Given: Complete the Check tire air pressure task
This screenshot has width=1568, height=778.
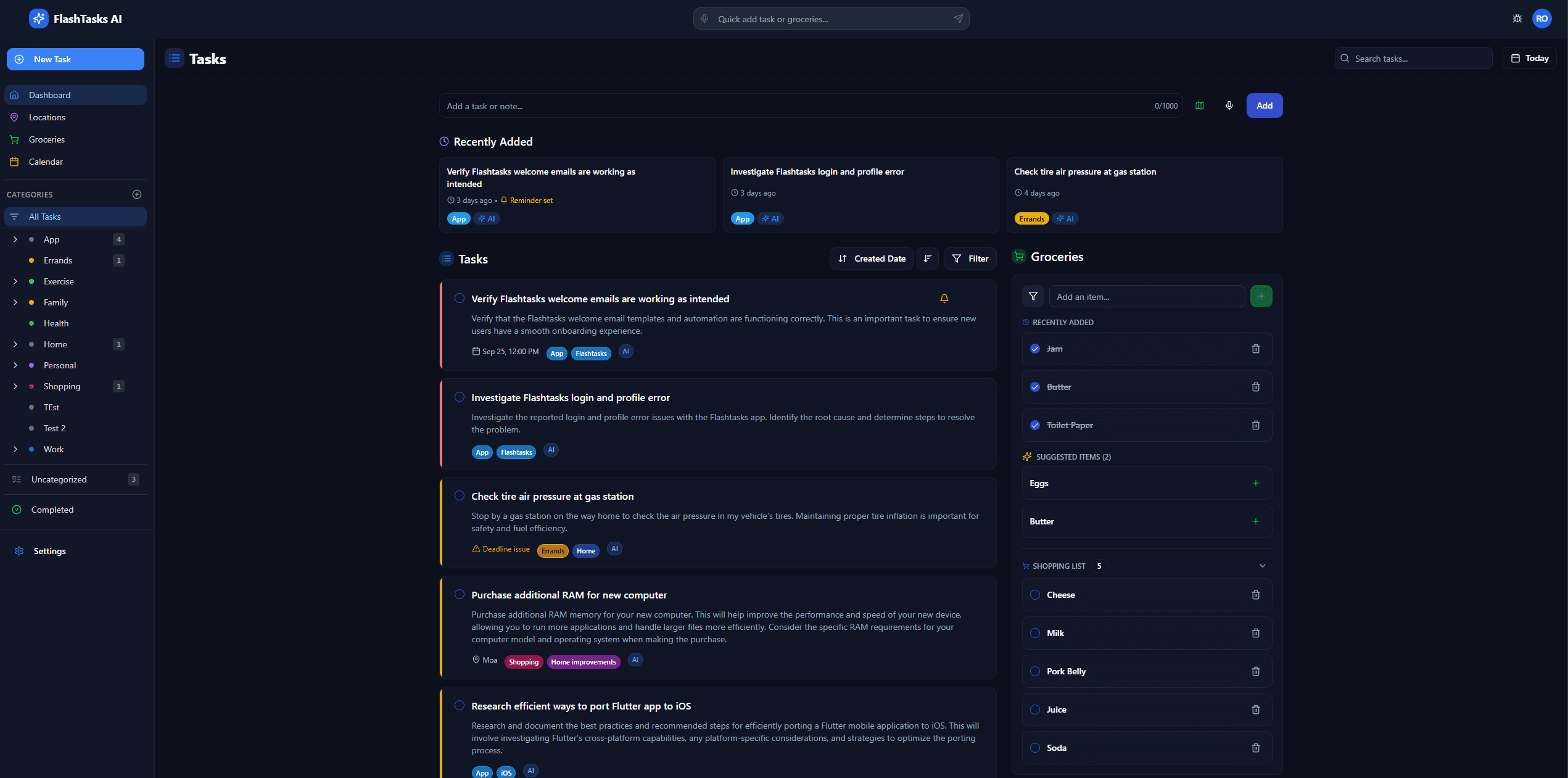Looking at the screenshot, I should 460,496.
